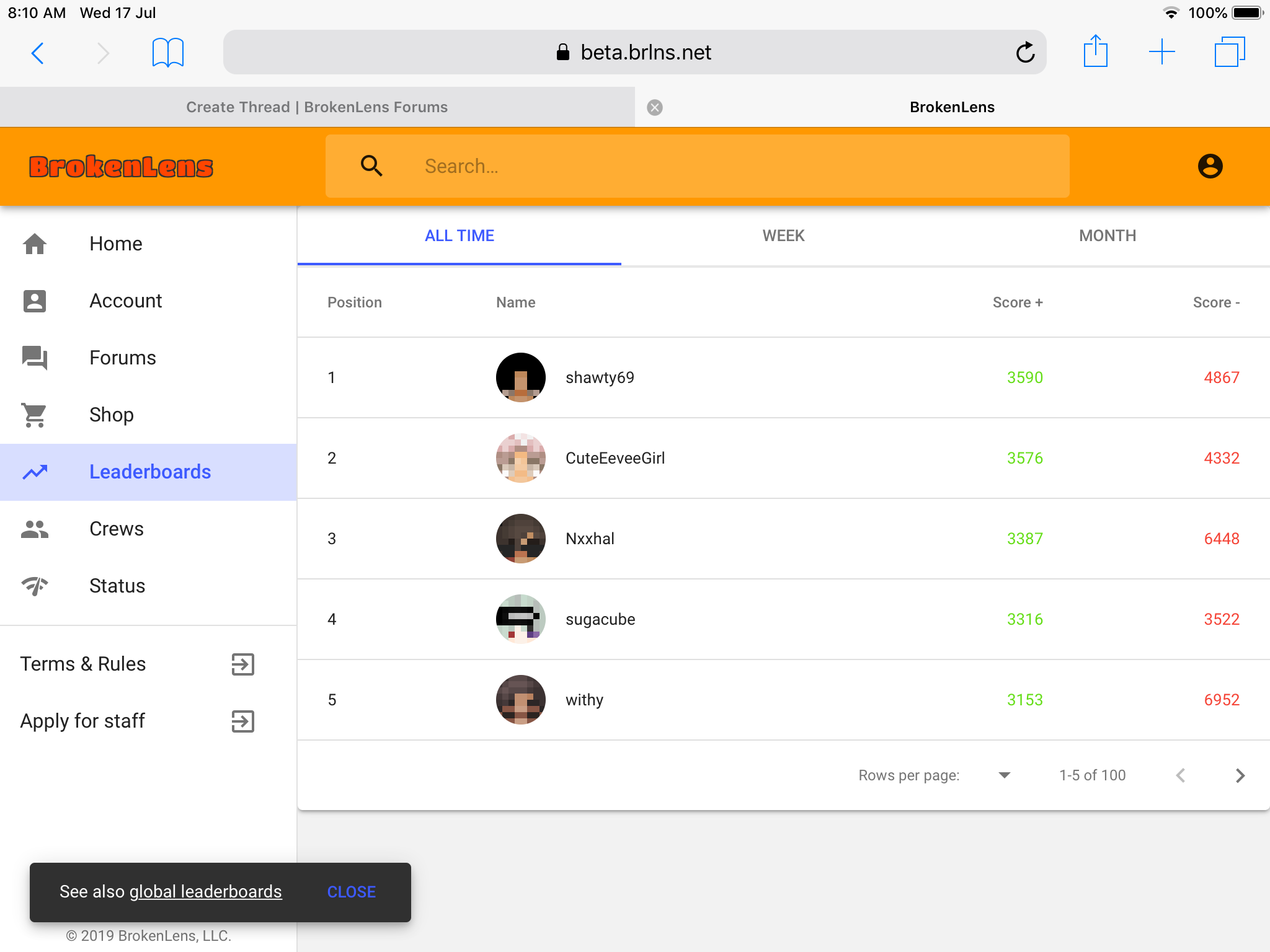Viewport: 1270px width, 952px height.
Task: Open the Crews people icon
Action: pos(35,529)
